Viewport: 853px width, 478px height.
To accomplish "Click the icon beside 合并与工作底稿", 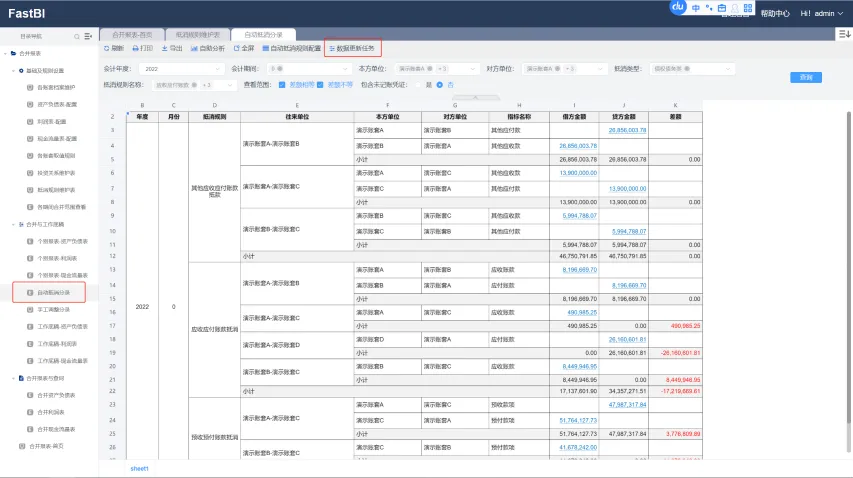I will tap(21, 224).
